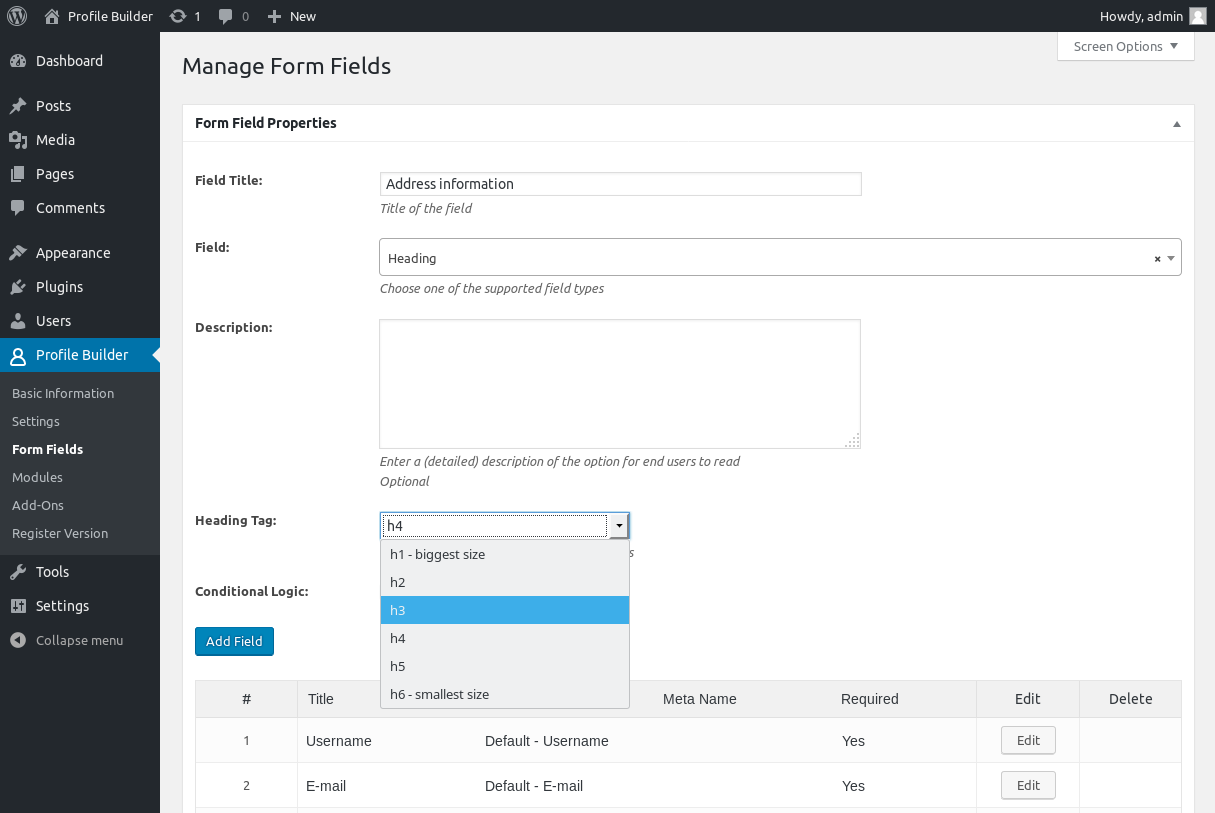Edit the E-mail field row
Screen dimensions: 1215x813
[1028, 785]
